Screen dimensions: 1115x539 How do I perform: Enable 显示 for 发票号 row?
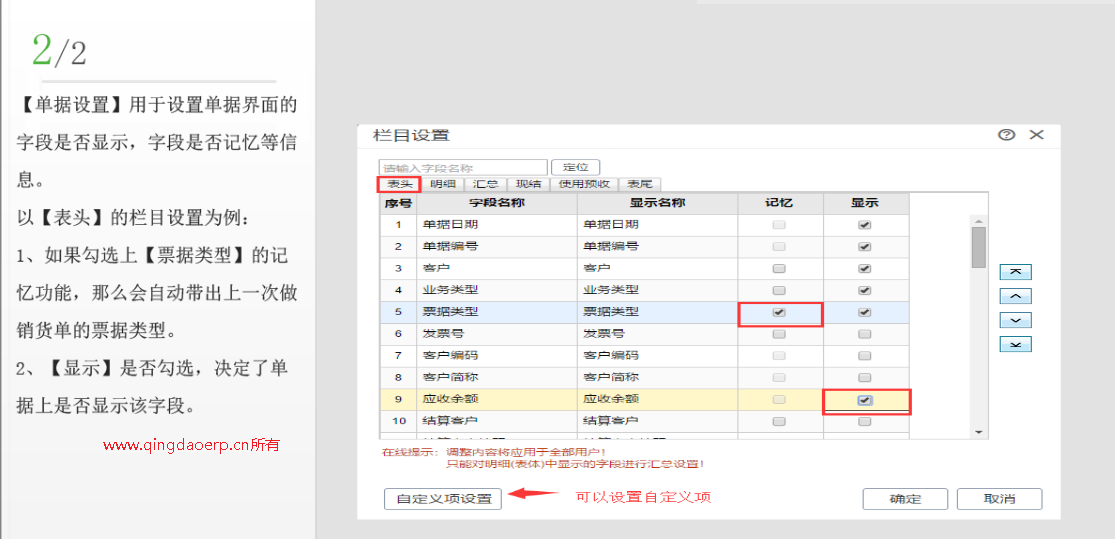click(865, 334)
